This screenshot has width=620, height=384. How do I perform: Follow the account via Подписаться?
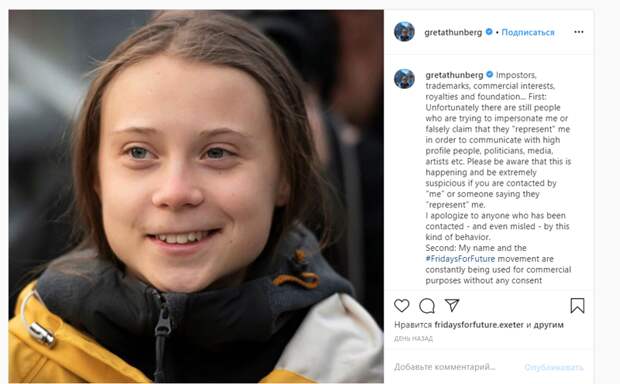point(528,32)
